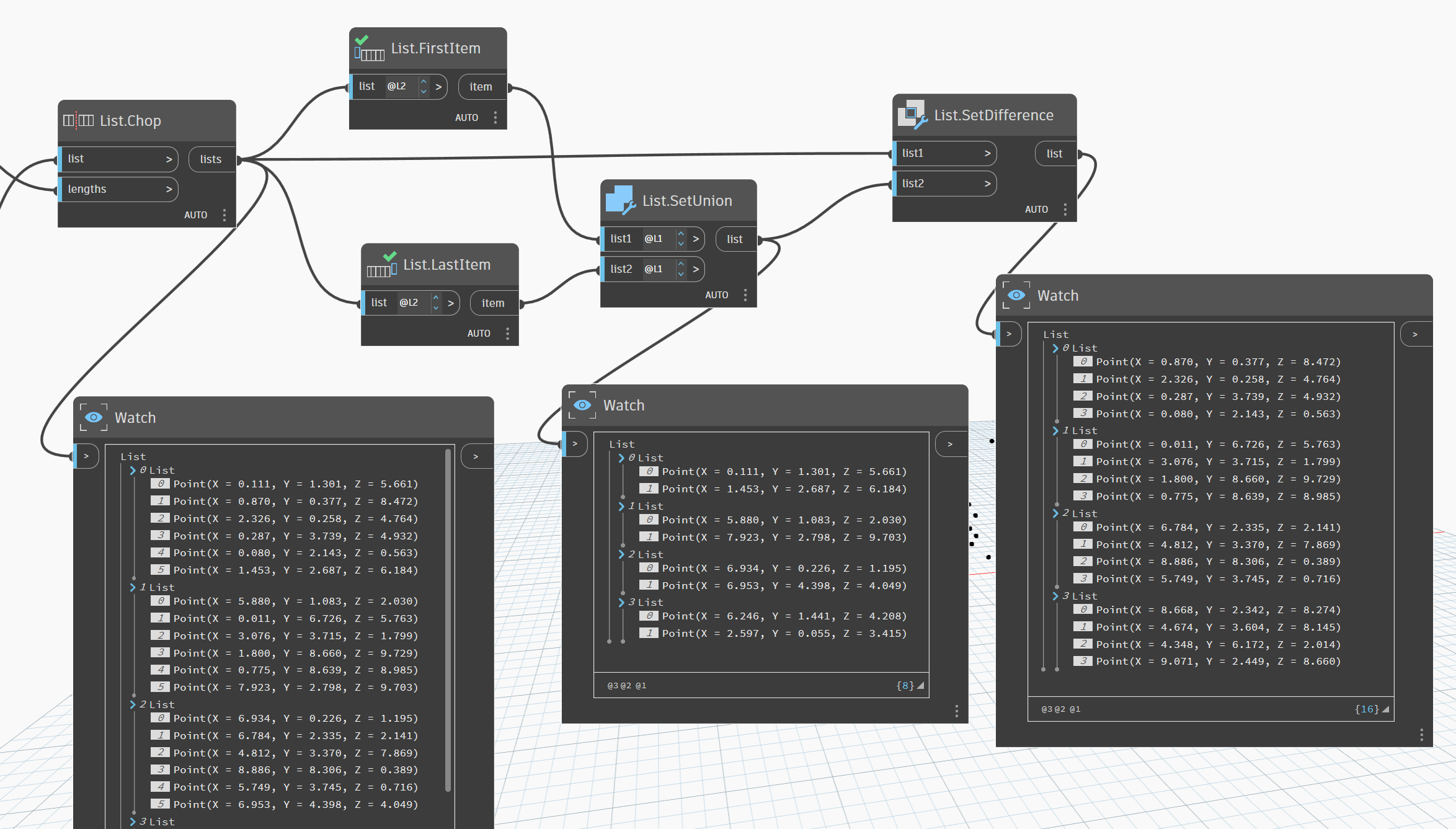Click the List.FirstItem node icon
The height and width of the screenshot is (829, 1456).
point(369,48)
